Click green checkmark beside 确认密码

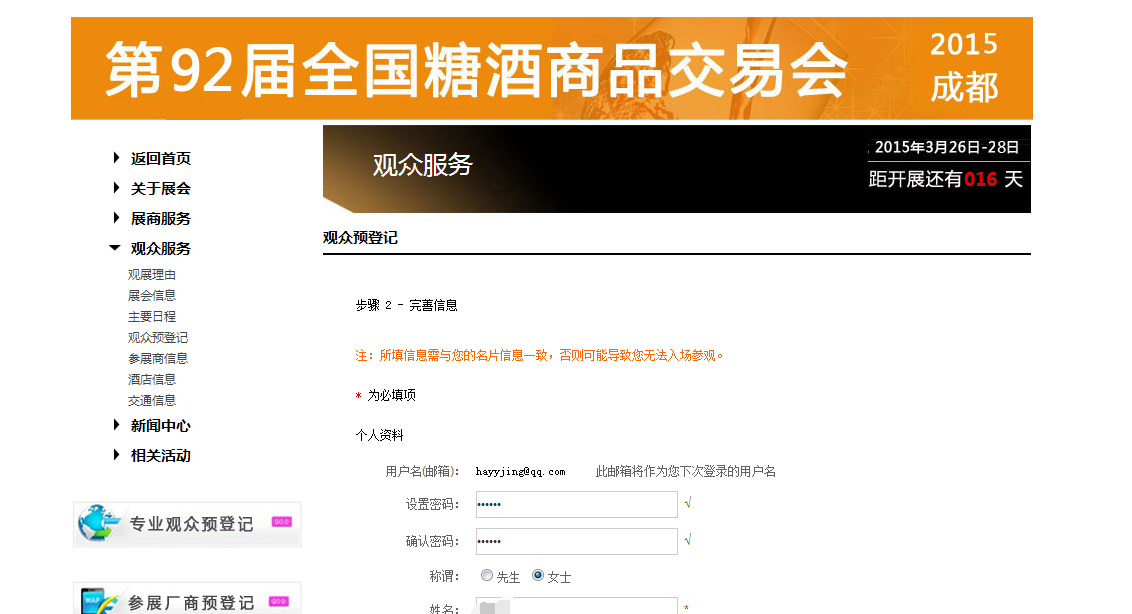[x=688, y=539]
